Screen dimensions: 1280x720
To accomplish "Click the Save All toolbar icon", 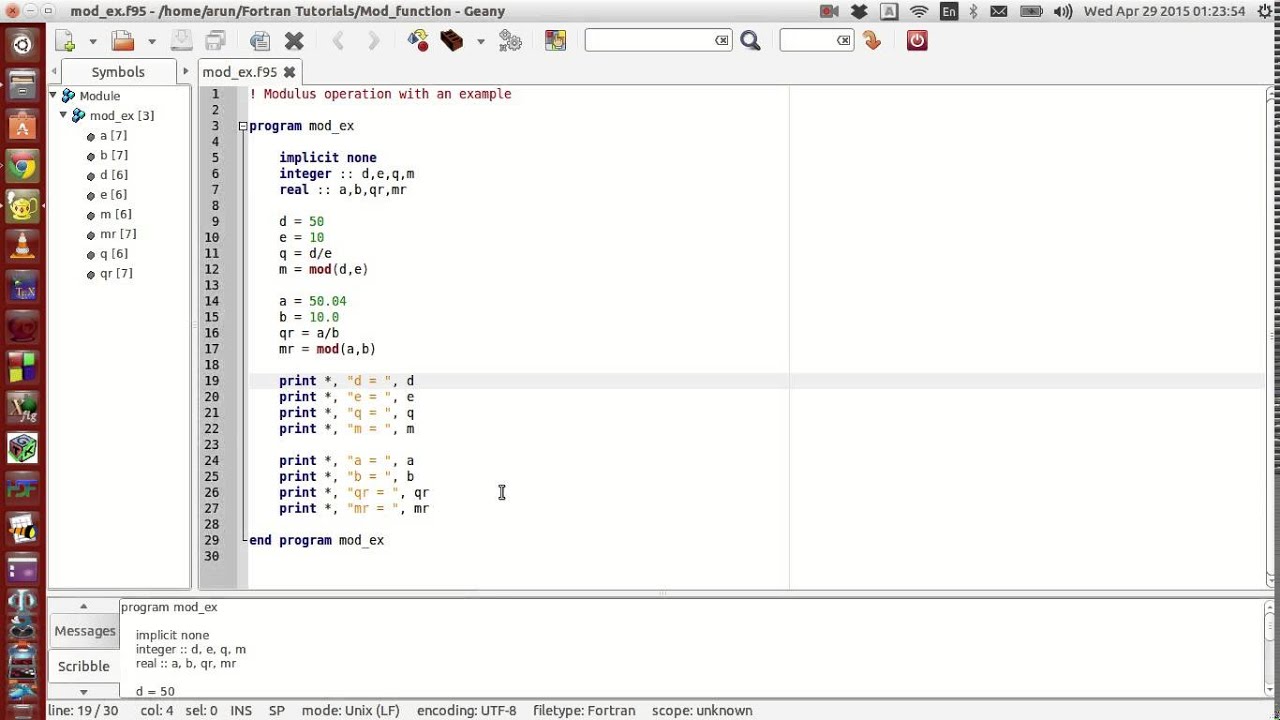I will point(215,41).
